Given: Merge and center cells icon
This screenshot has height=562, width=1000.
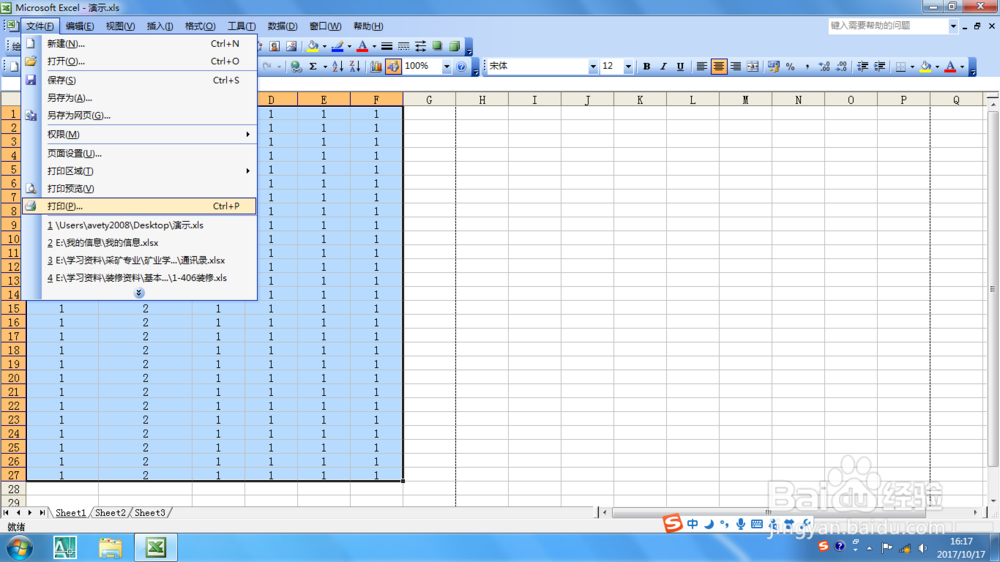Looking at the screenshot, I should pos(753,66).
